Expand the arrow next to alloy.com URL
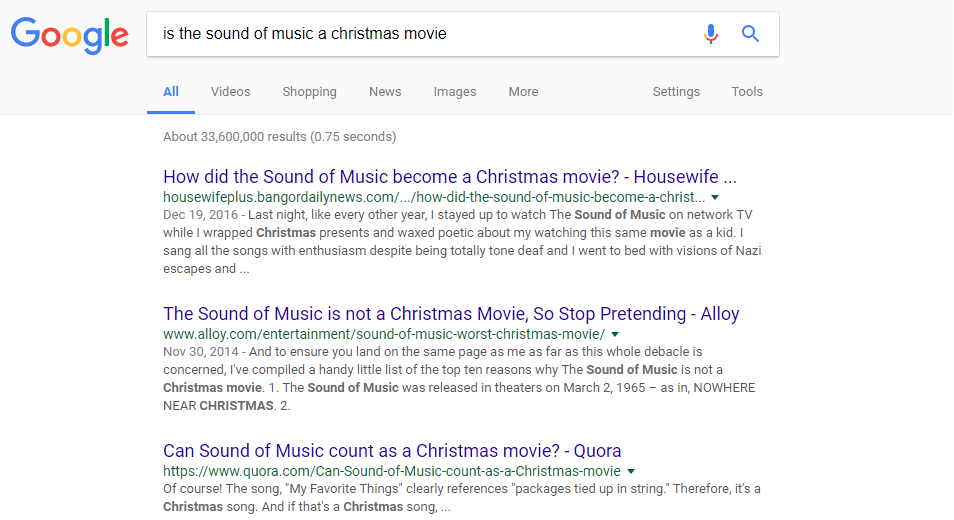 point(615,334)
